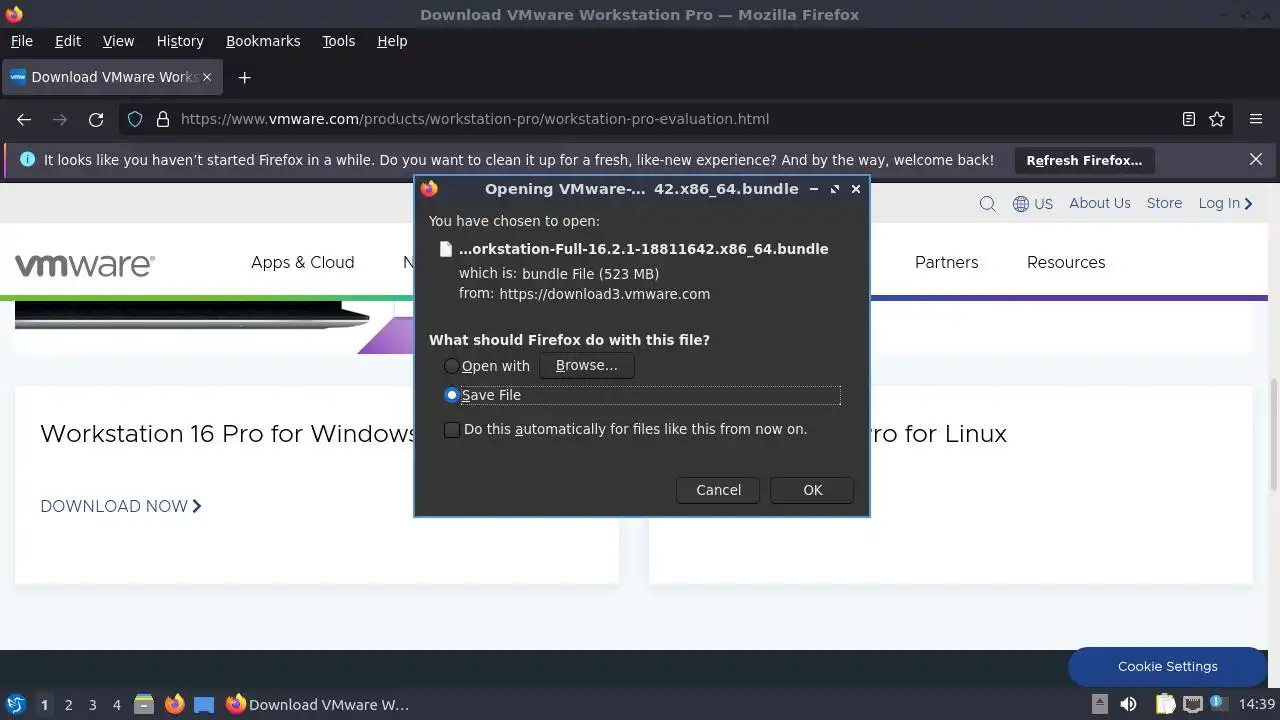Dismiss the Refresh Firefox notification bar
Screen dimensions: 1280x720
coord(1256,159)
